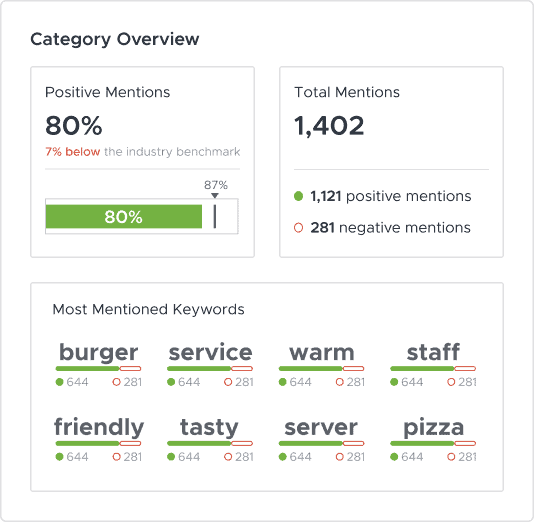Click the Most Mentioned Keywords heading
Viewport: 535px width, 523px height.
(x=148, y=309)
